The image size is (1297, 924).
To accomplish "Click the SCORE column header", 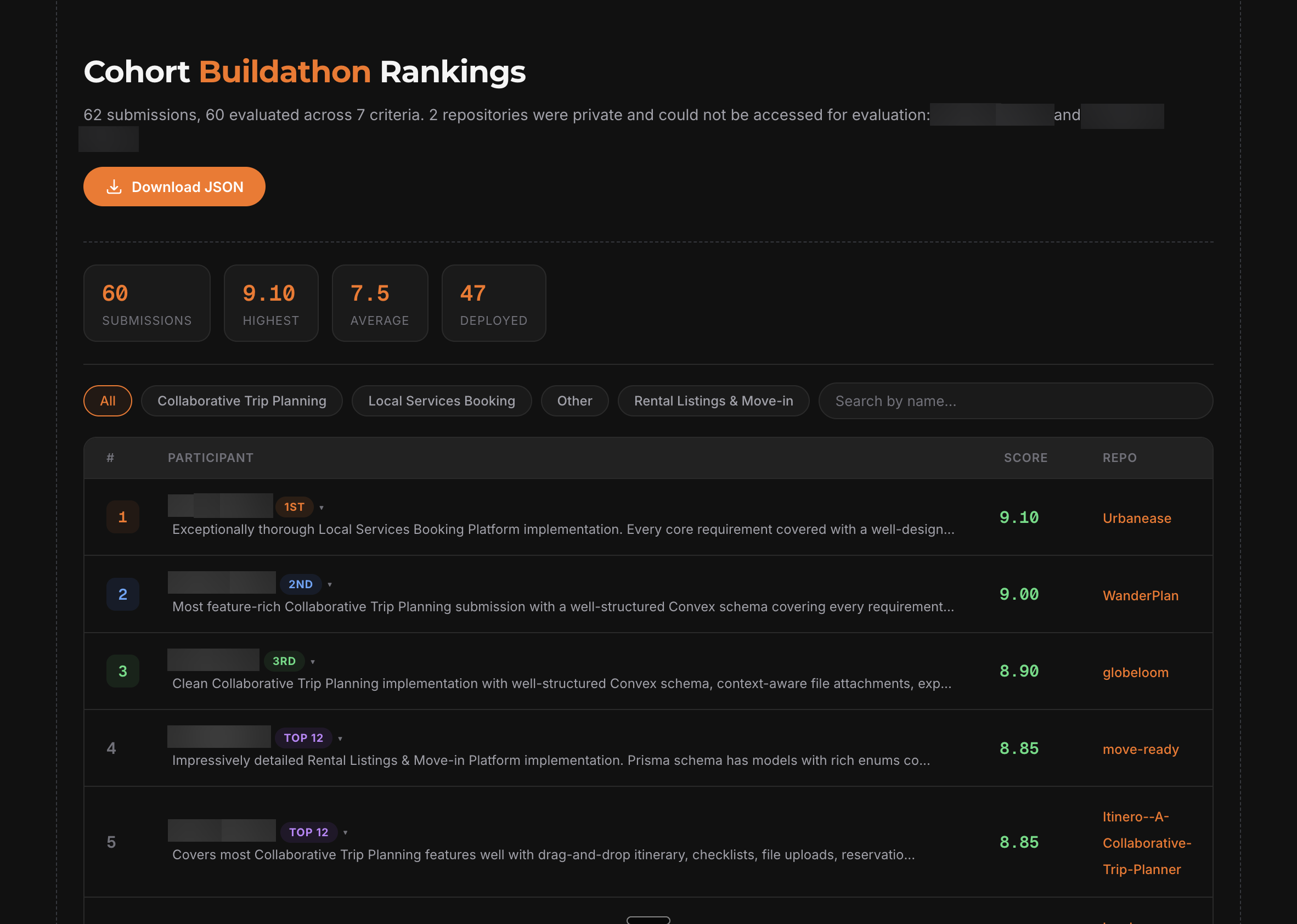I will click(1025, 458).
